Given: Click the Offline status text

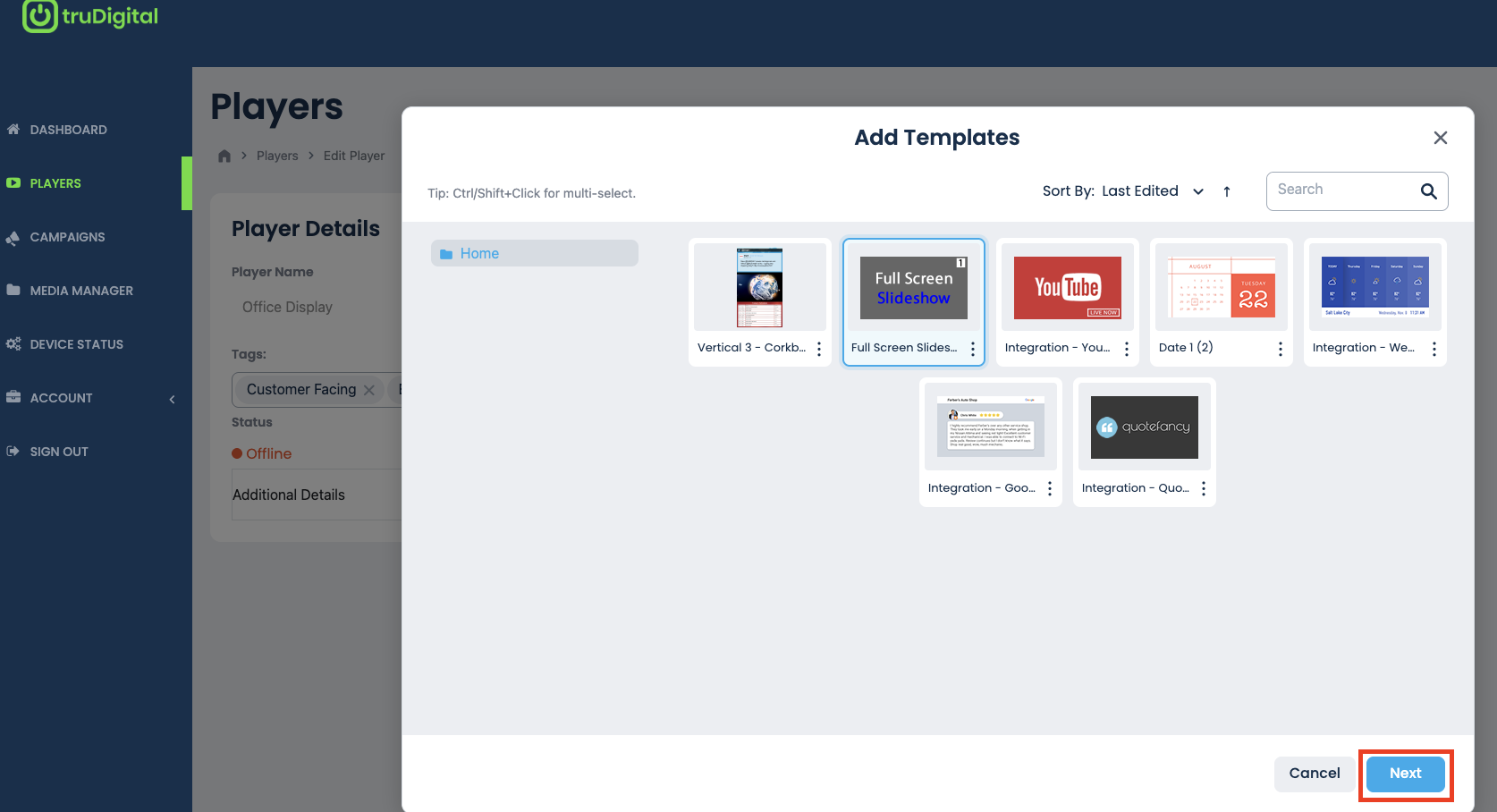Looking at the screenshot, I should click(269, 453).
